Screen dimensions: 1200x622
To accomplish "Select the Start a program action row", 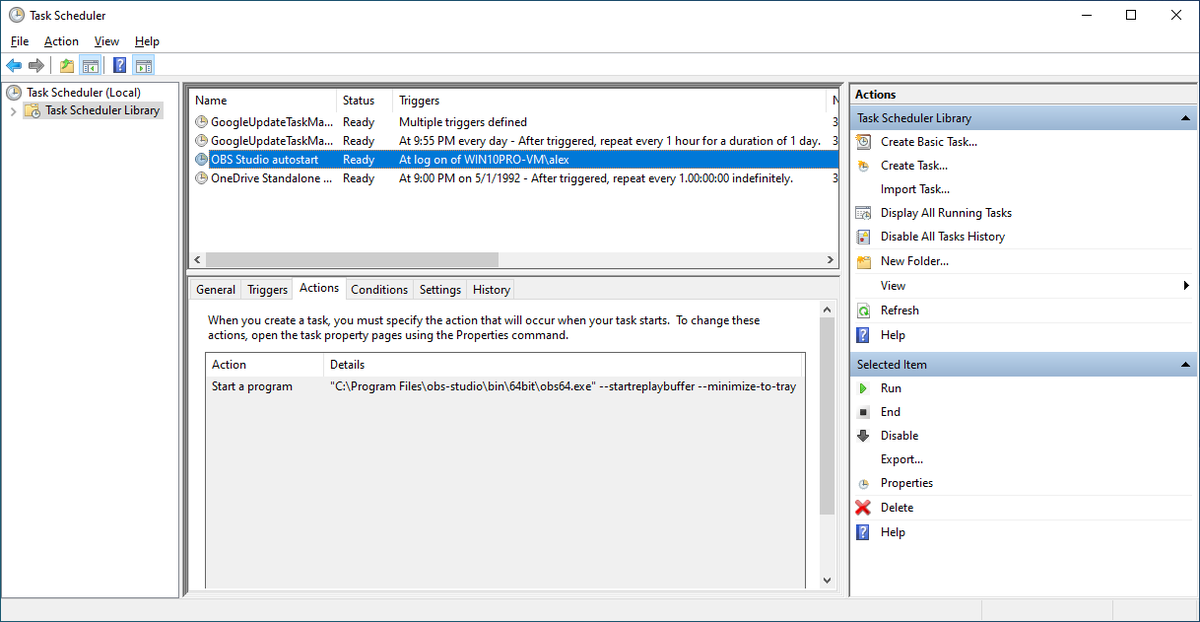I will coord(505,386).
